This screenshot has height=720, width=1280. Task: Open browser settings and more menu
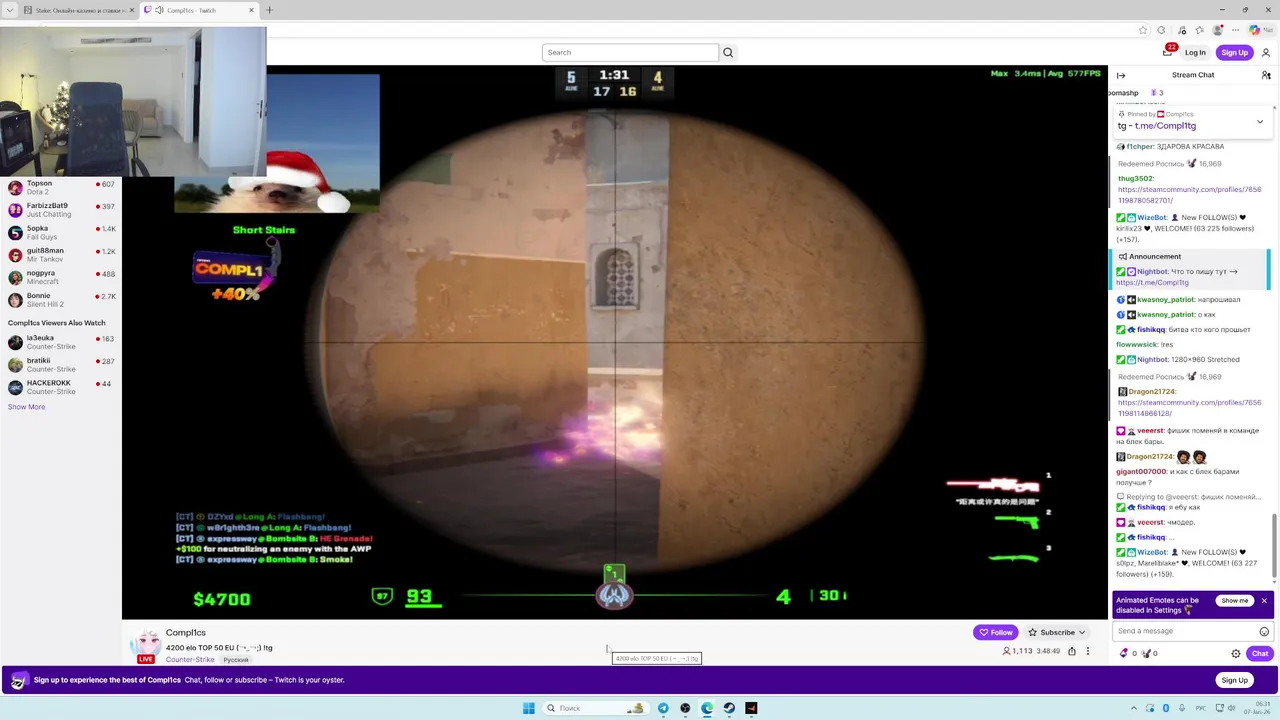point(1236,30)
